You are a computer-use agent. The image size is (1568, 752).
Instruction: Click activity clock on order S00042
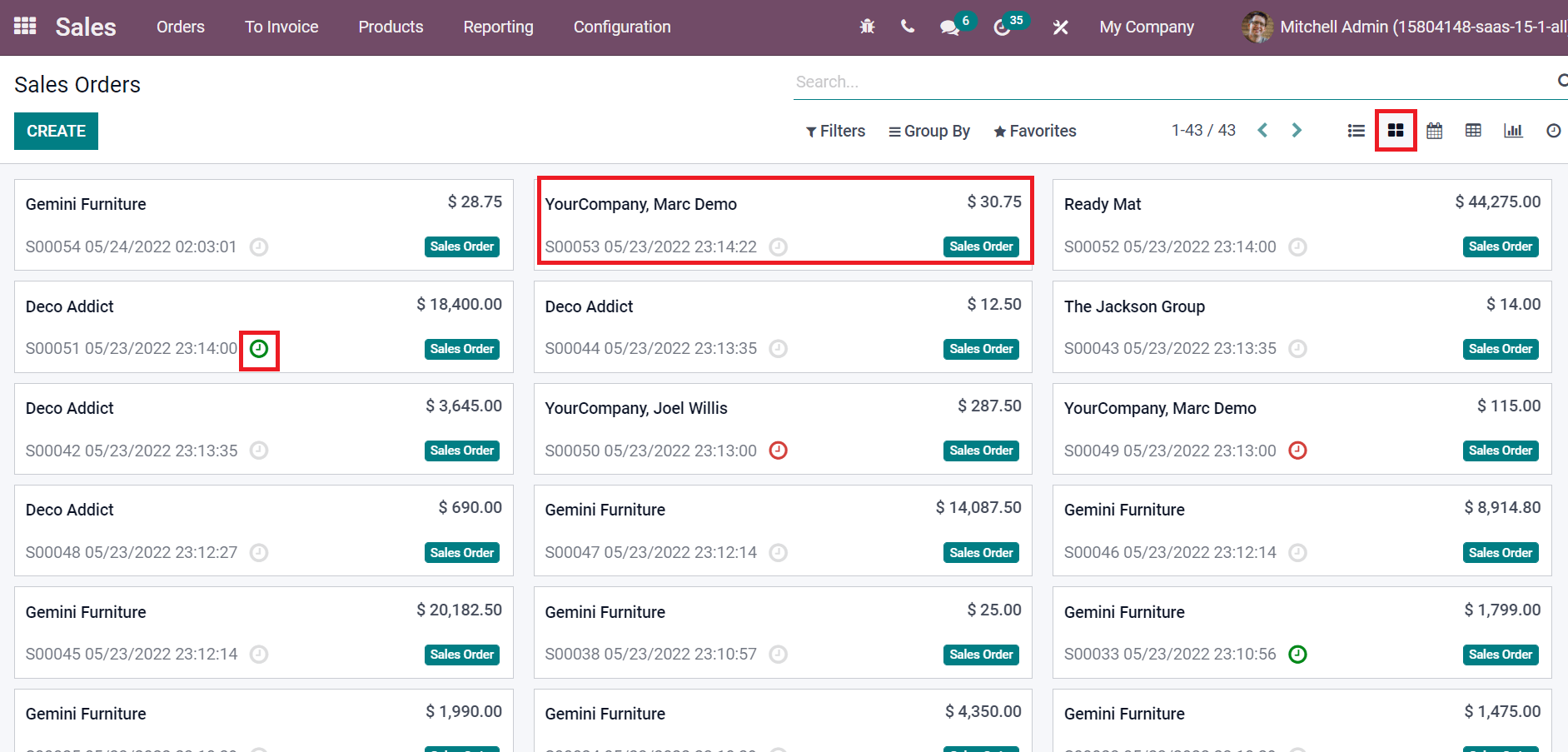coord(259,451)
